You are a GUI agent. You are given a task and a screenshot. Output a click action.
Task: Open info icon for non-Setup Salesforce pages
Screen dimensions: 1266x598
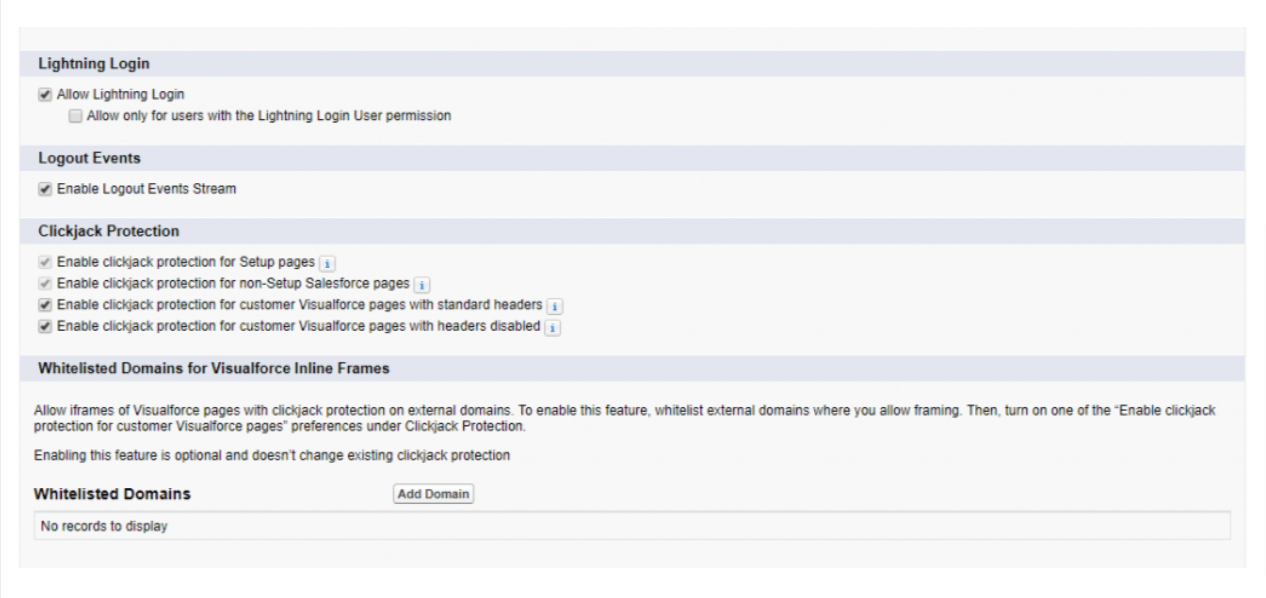point(422,285)
